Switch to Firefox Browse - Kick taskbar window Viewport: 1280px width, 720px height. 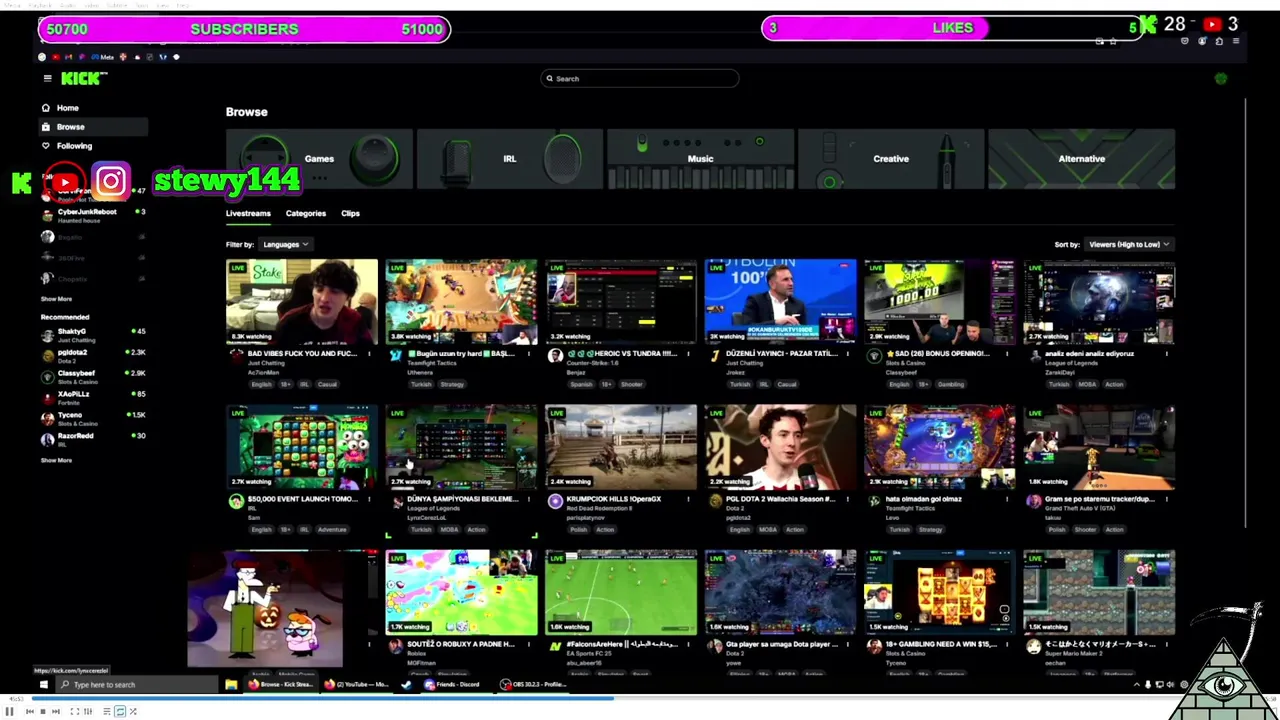click(x=281, y=685)
